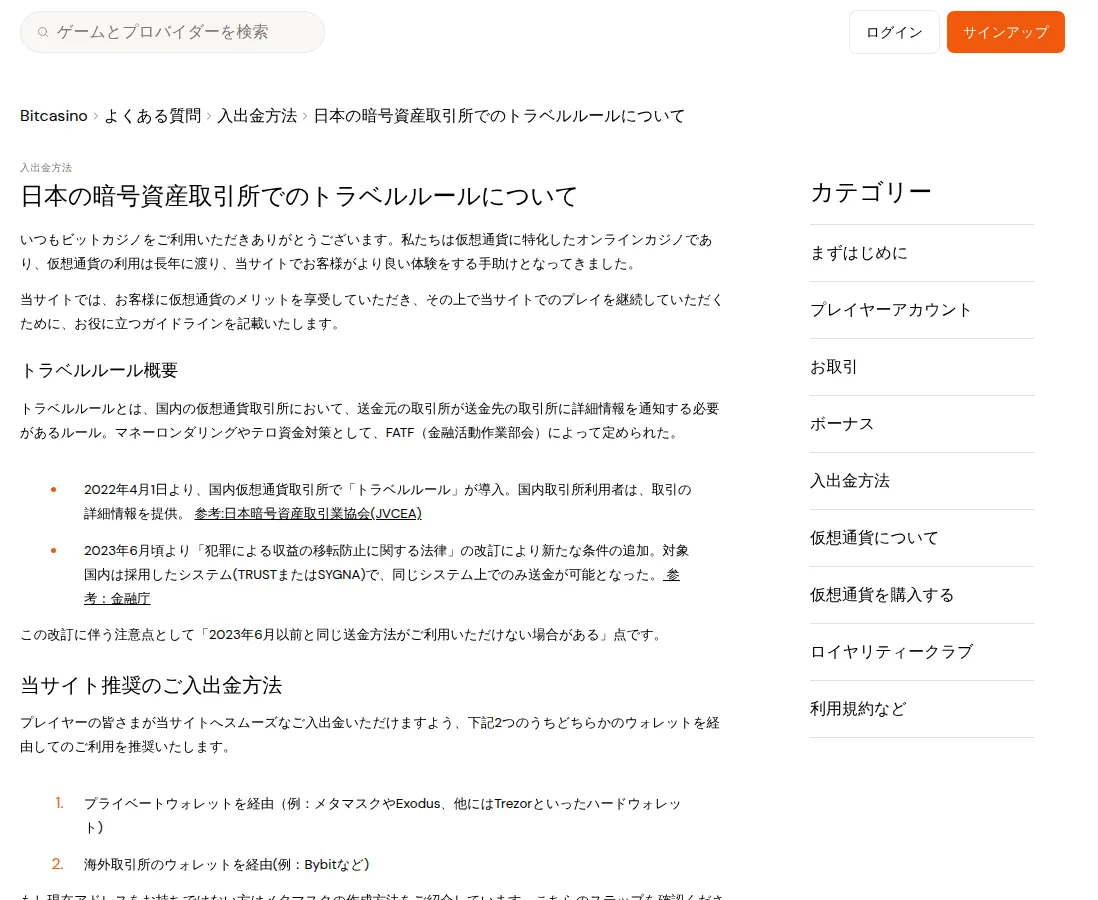This screenshot has height=900, width=1098.
Task: Click the カテゴリー sidebar heading
Action: 871,192
